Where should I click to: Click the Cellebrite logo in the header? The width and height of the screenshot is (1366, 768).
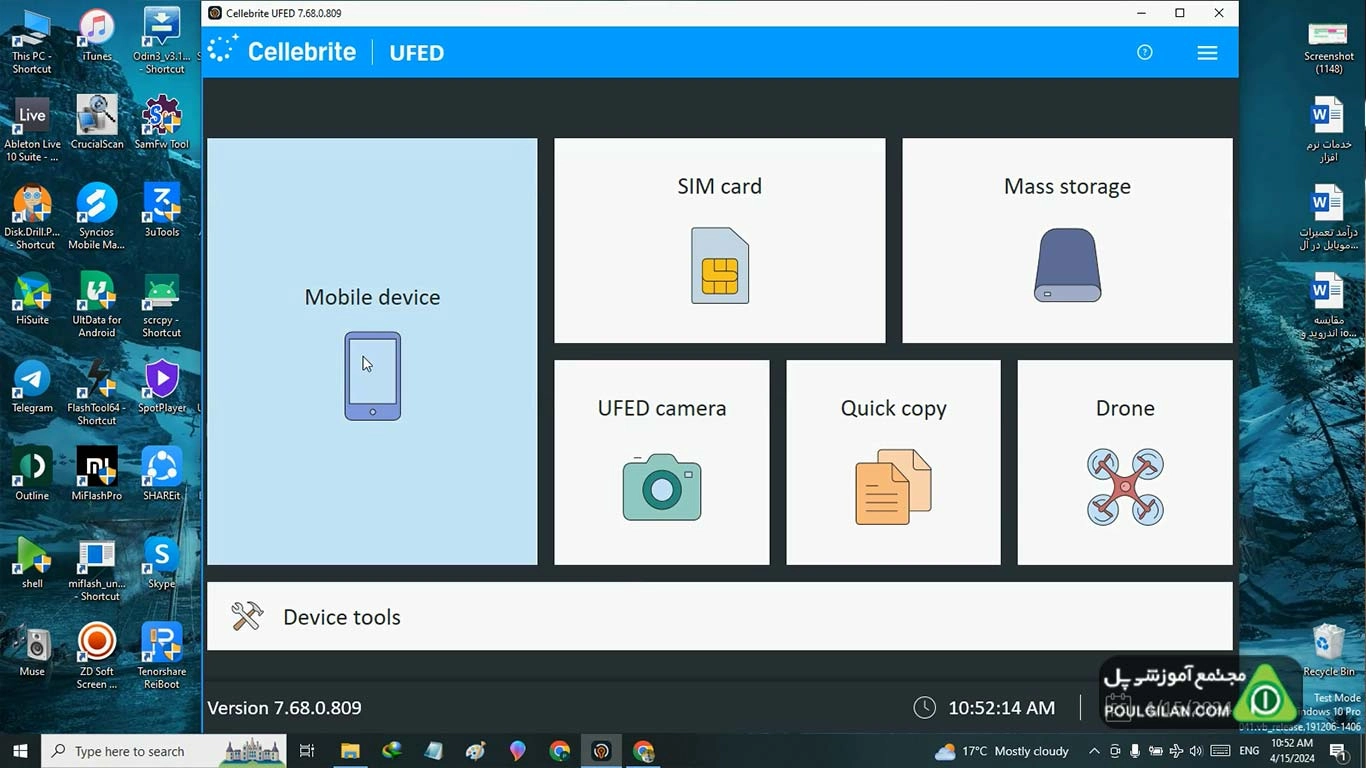pyautogui.click(x=282, y=51)
